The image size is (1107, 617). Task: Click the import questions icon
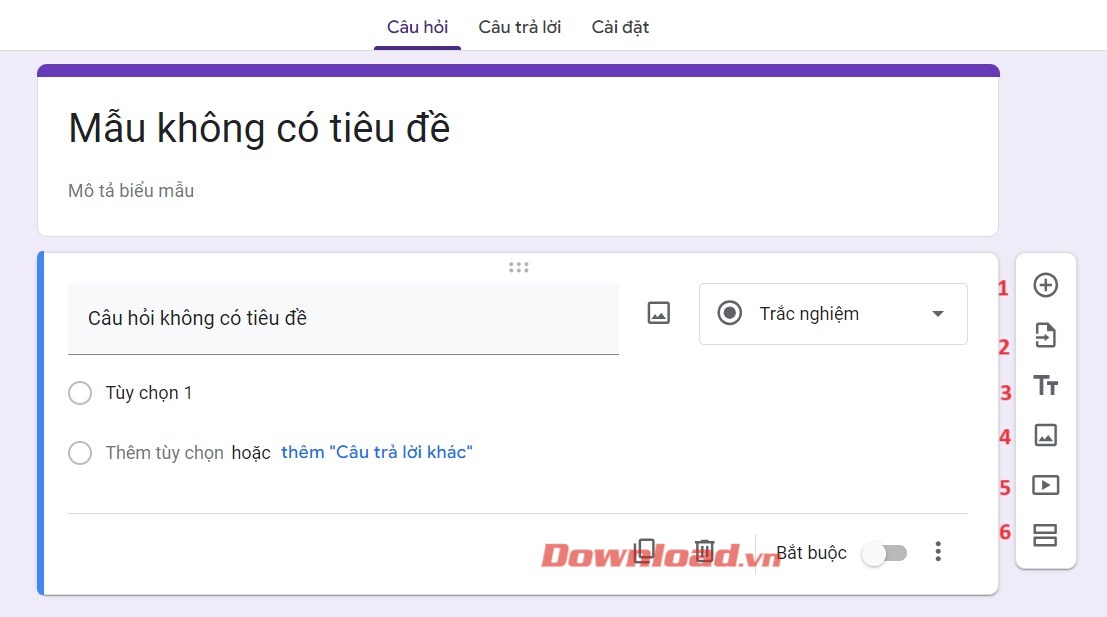[x=1045, y=335]
